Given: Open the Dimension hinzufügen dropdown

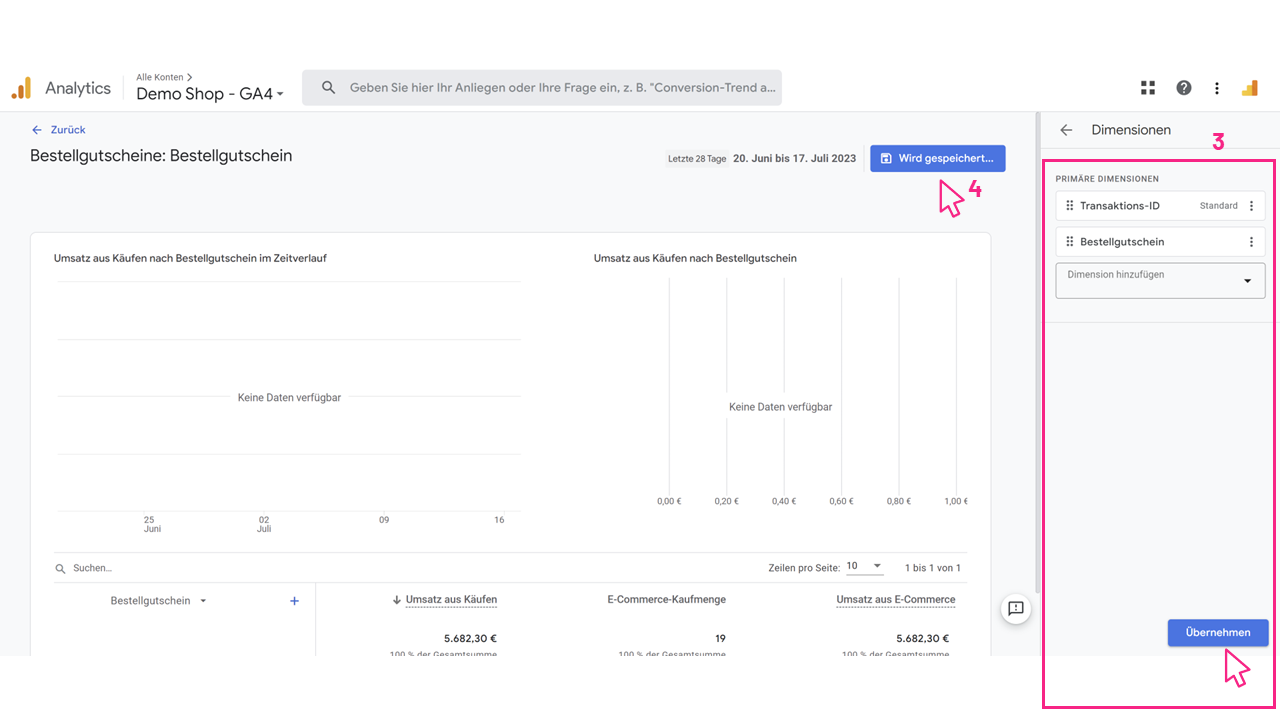Looking at the screenshot, I should [x=1161, y=280].
